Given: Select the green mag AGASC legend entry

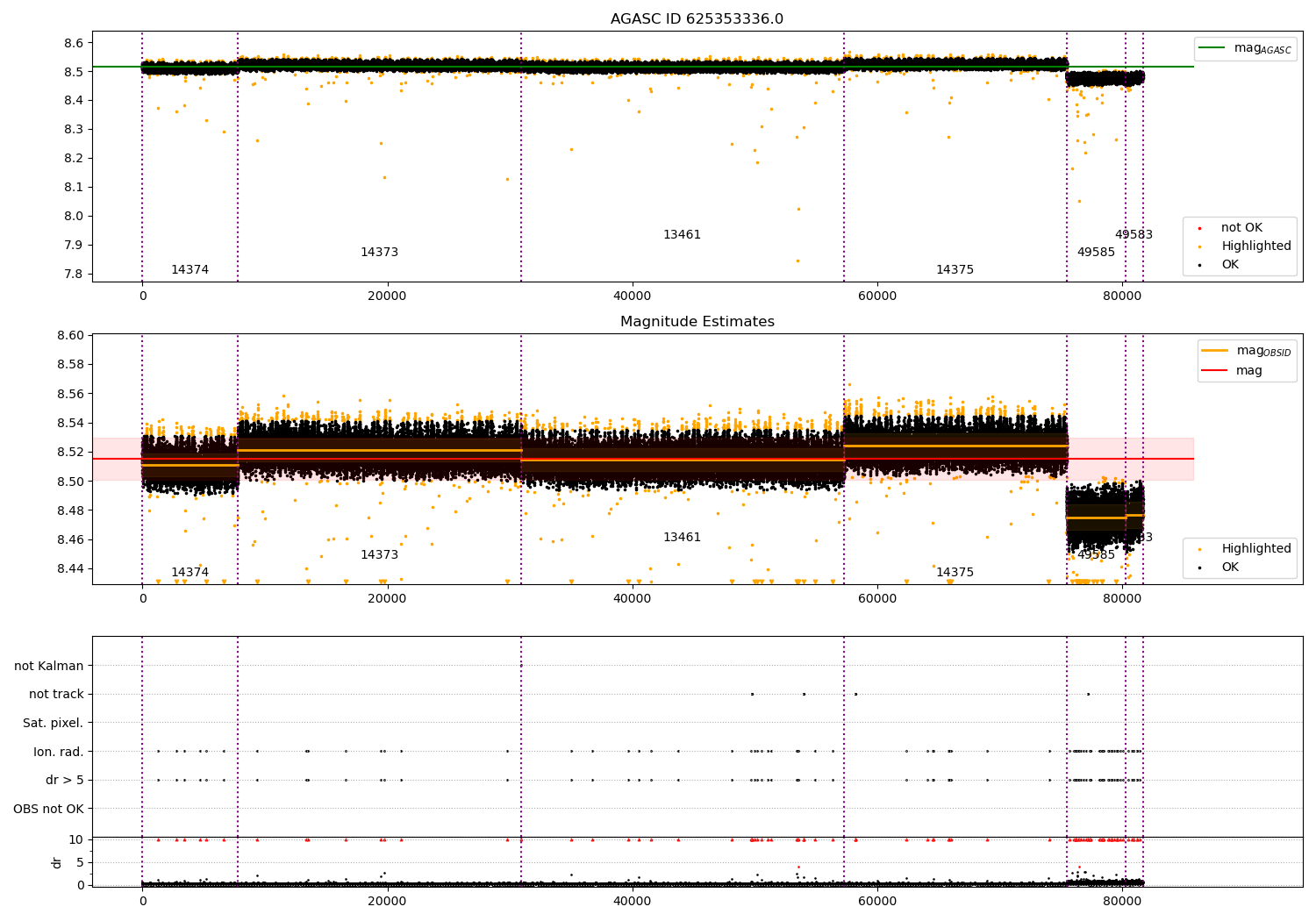Looking at the screenshot, I should [1245, 48].
